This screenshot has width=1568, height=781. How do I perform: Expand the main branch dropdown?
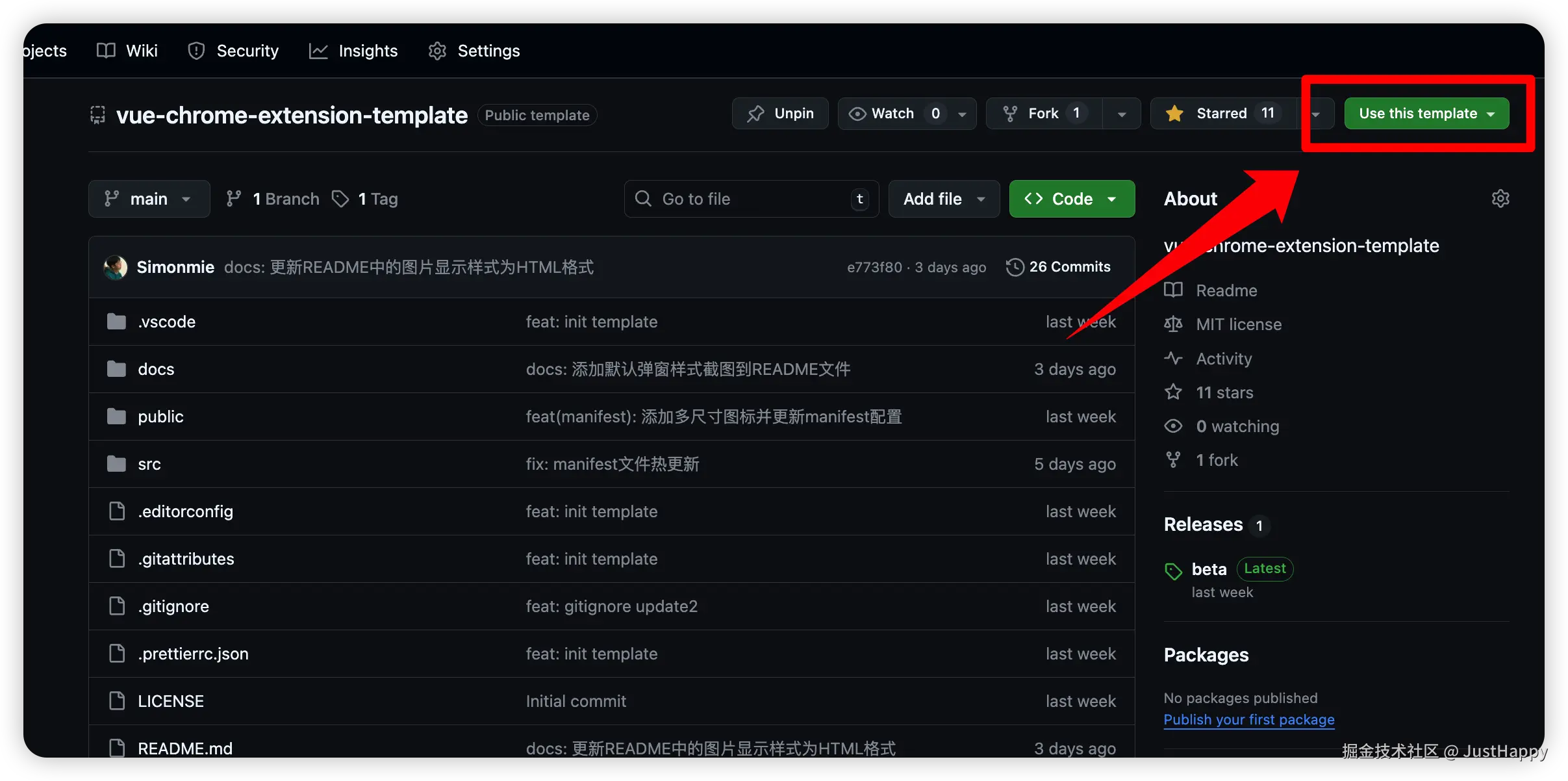pyautogui.click(x=149, y=199)
